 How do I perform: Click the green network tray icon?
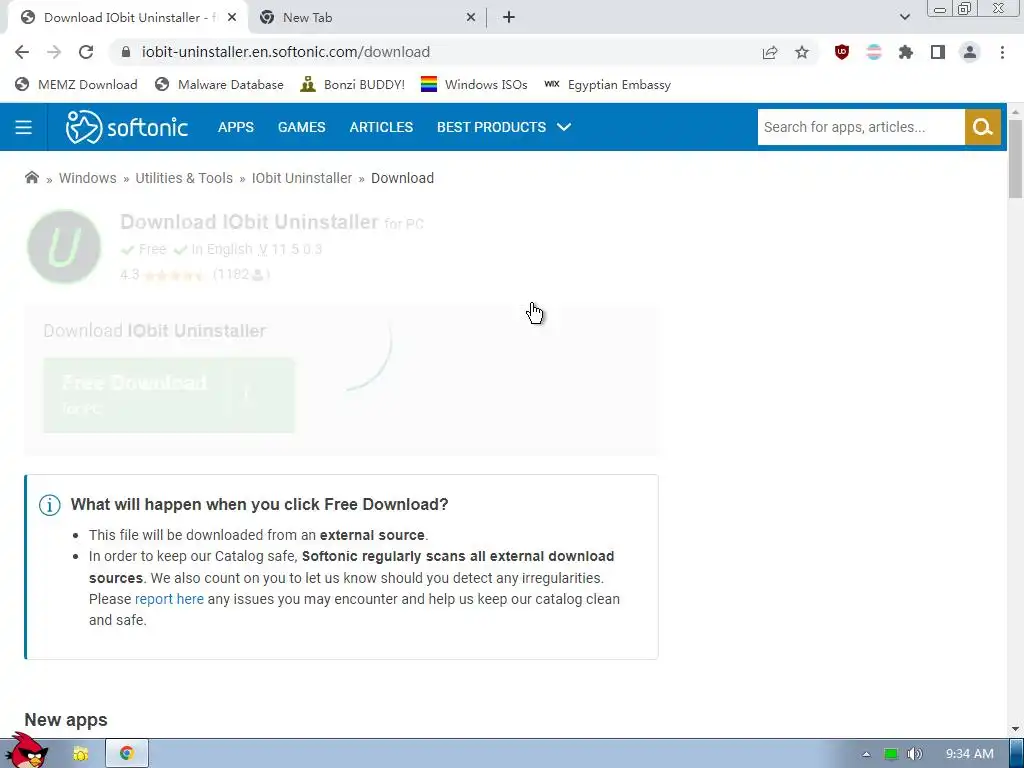(x=891, y=754)
